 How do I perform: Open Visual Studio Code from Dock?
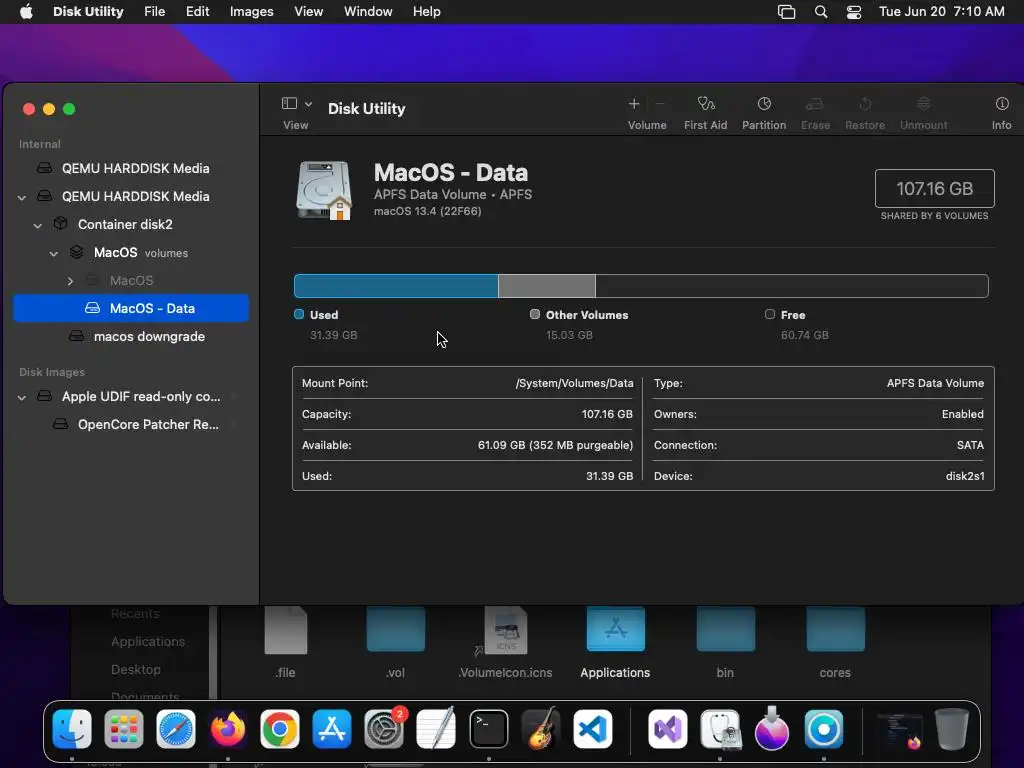pyautogui.click(x=593, y=729)
